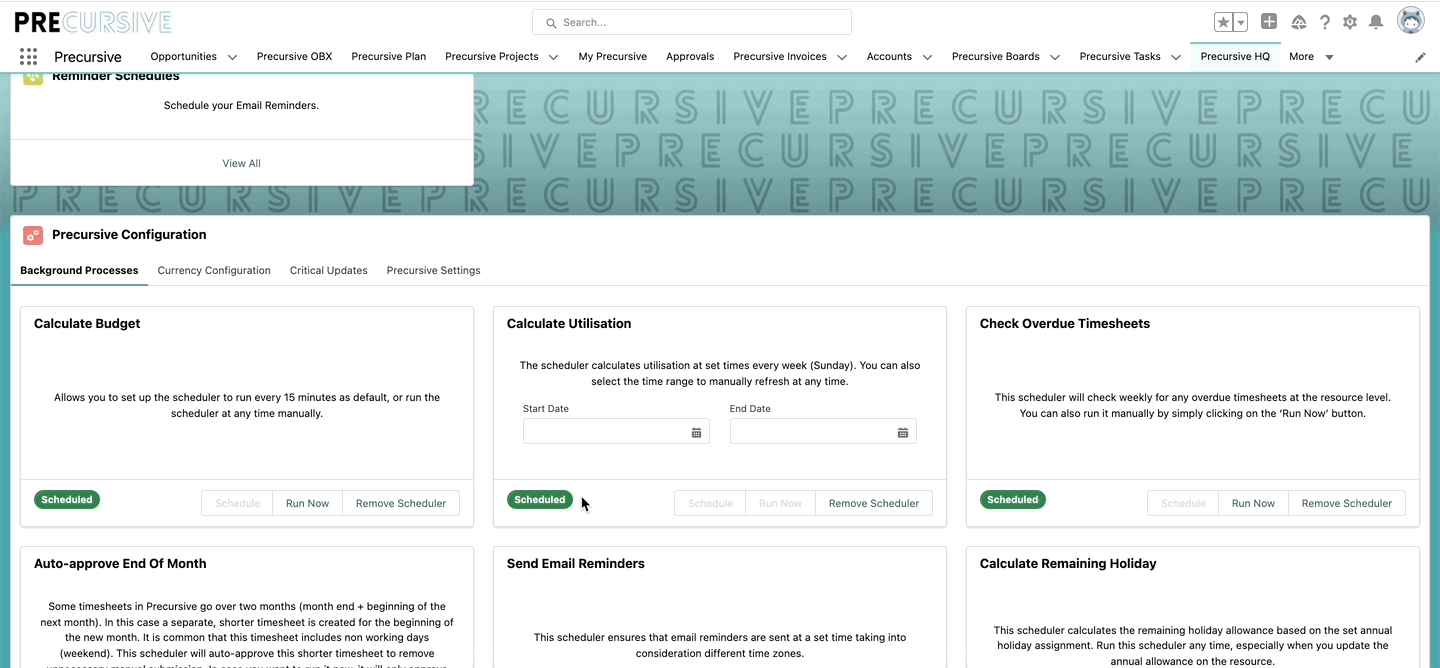Click the End Date input field
The image size is (1440, 668).
[x=823, y=431]
